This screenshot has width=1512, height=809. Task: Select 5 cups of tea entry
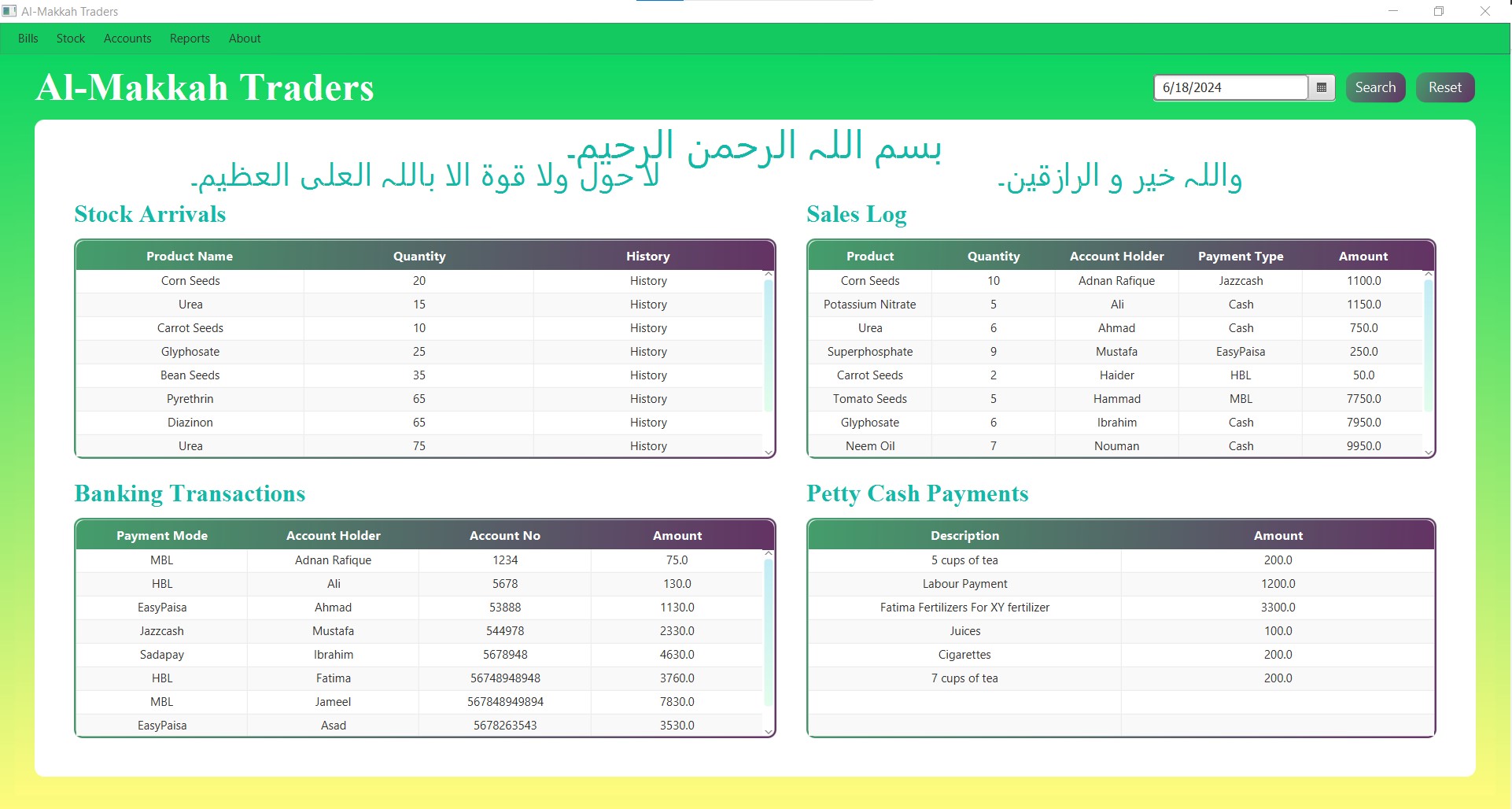tap(965, 560)
